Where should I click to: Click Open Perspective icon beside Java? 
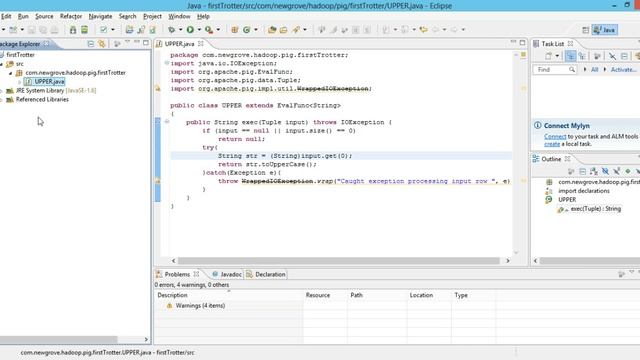tap(585, 30)
